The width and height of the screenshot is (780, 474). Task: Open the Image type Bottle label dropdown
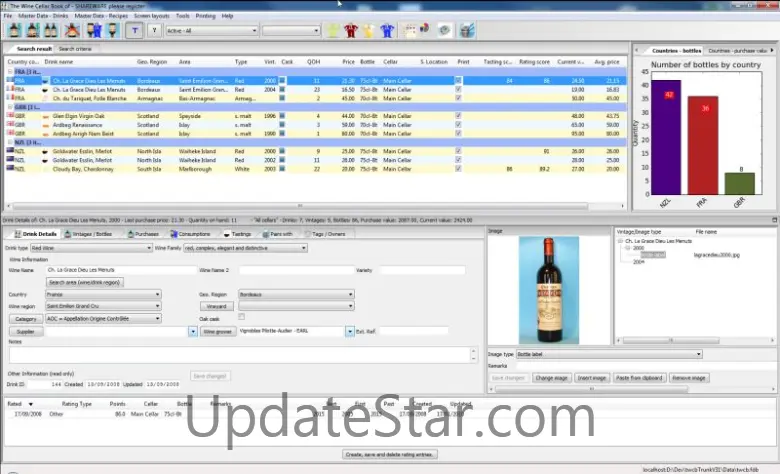tap(609, 354)
